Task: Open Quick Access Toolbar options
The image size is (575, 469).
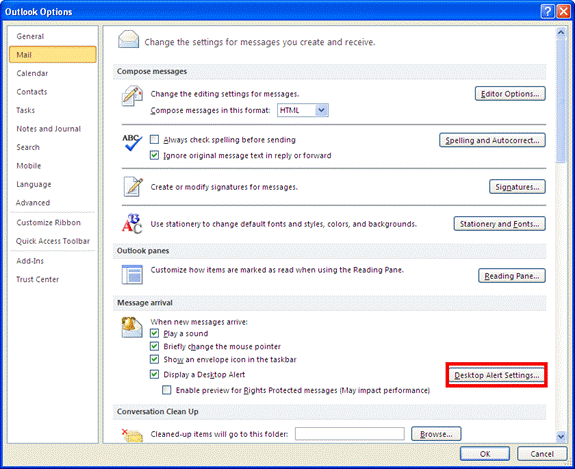Action: (53, 241)
